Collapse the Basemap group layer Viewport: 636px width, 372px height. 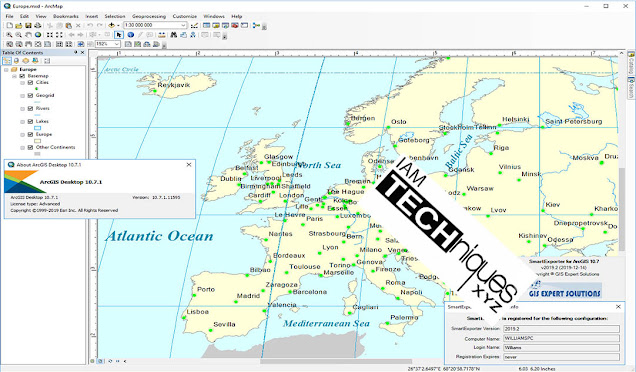click(x=14, y=76)
